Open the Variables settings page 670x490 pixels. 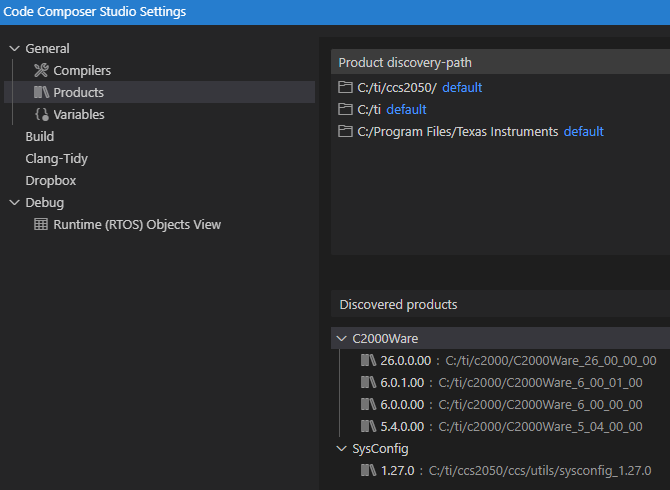[79, 114]
